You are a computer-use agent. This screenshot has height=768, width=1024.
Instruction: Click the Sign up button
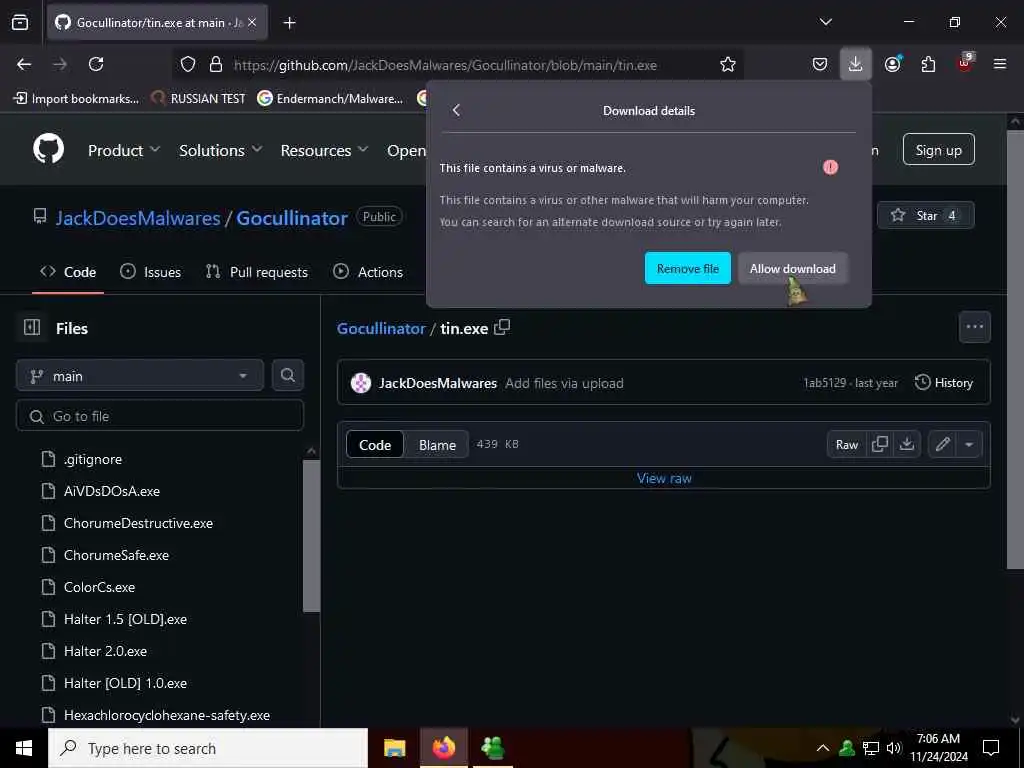tap(938, 150)
